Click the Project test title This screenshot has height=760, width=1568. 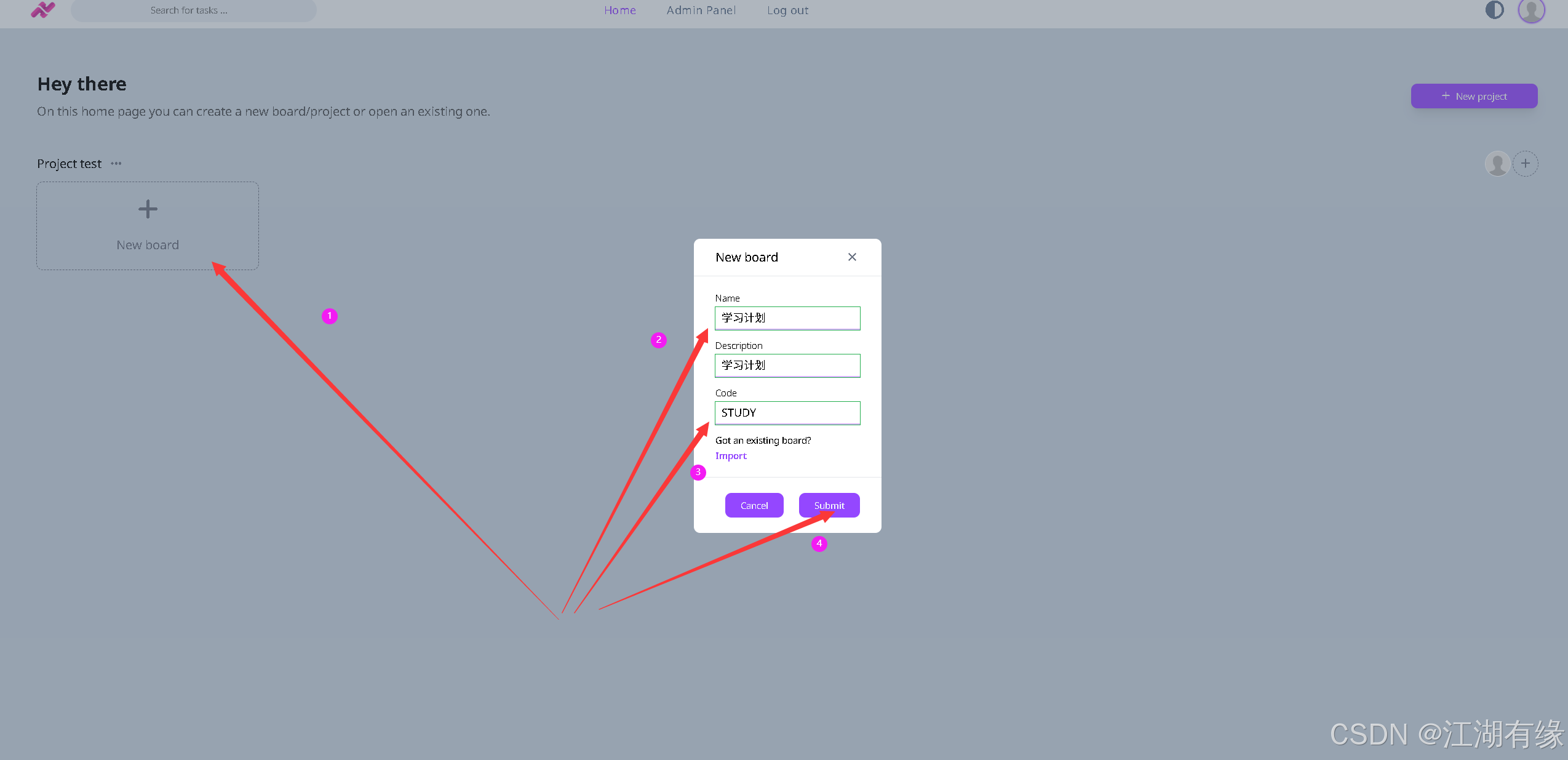pyautogui.click(x=69, y=164)
